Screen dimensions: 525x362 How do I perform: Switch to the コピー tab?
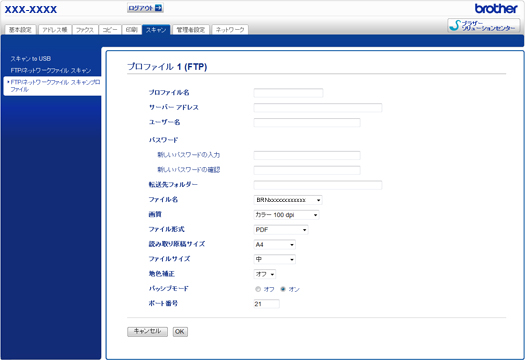tap(110, 30)
